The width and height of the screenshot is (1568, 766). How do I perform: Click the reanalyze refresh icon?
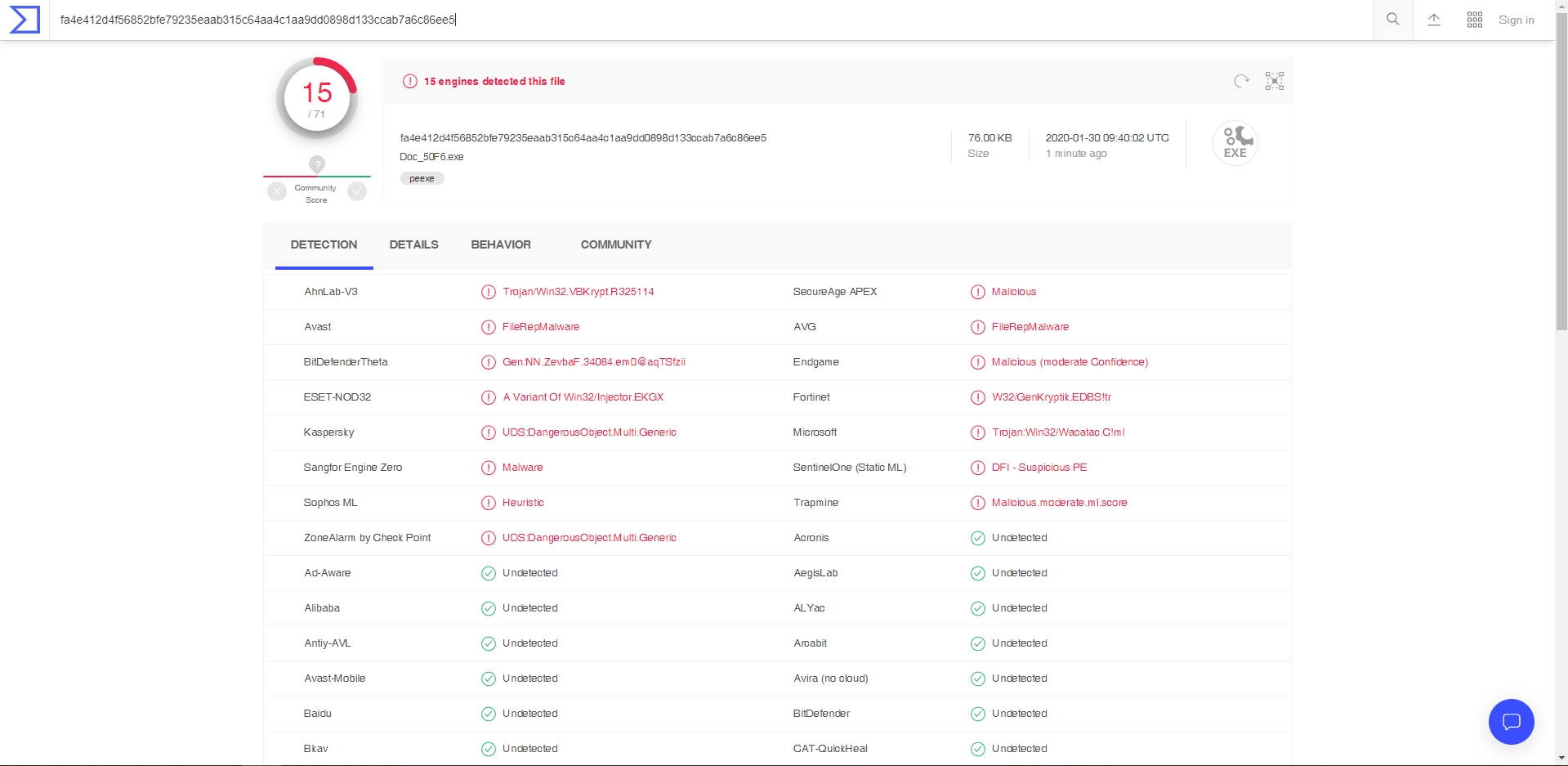point(1241,81)
